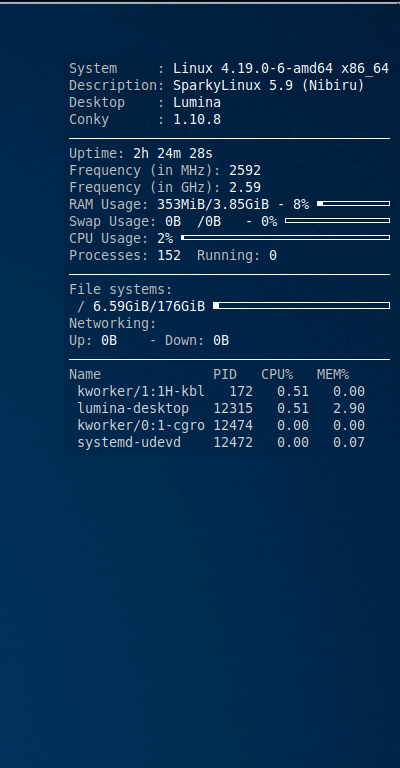Screen dimensions: 400x768
Task: Click the RAM value '353MiB/3.85GiB'
Action: tap(213, 205)
